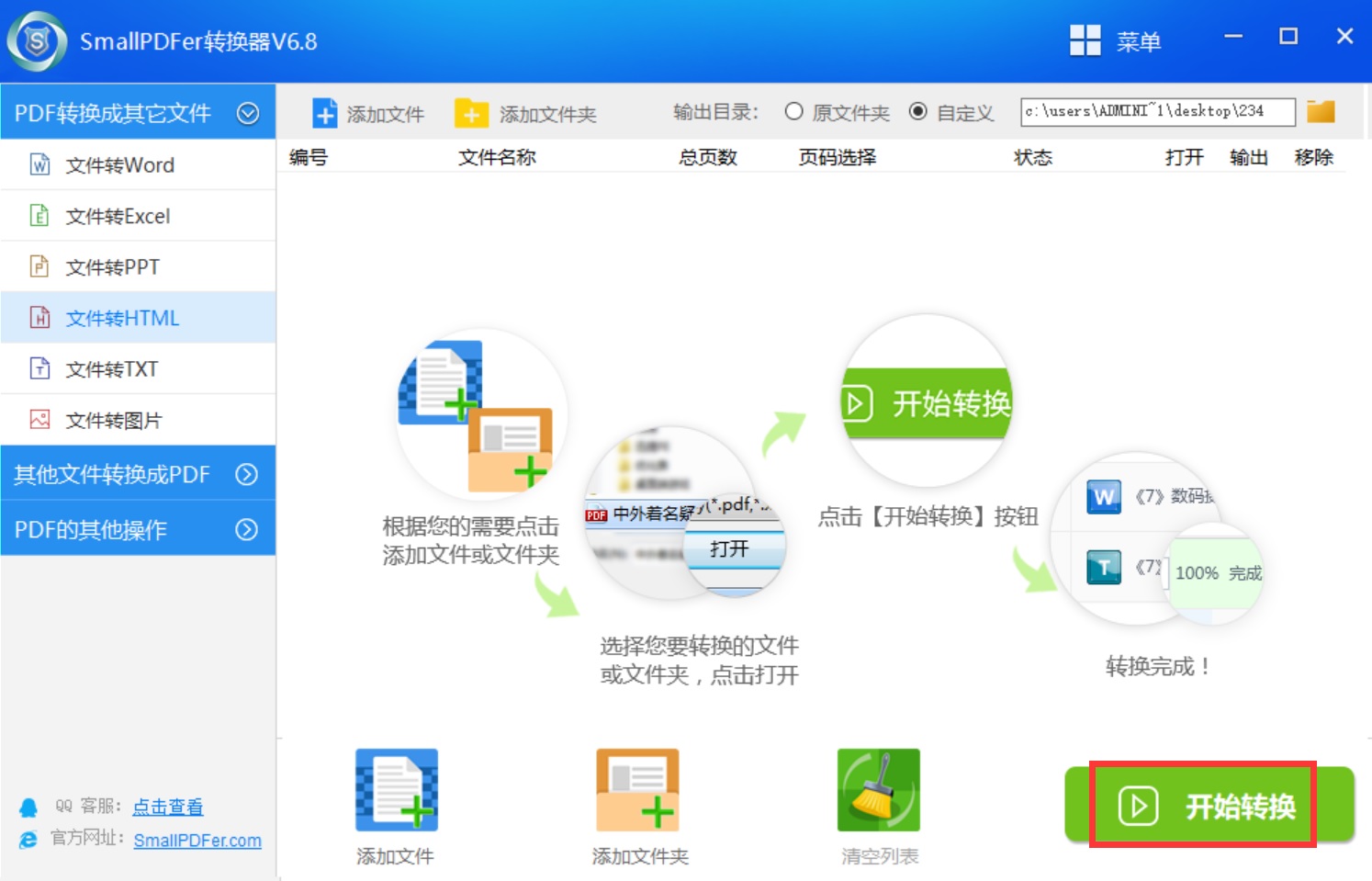Click the PPT file icon in sidebar
The height and width of the screenshot is (881, 1372).
[x=39, y=266]
